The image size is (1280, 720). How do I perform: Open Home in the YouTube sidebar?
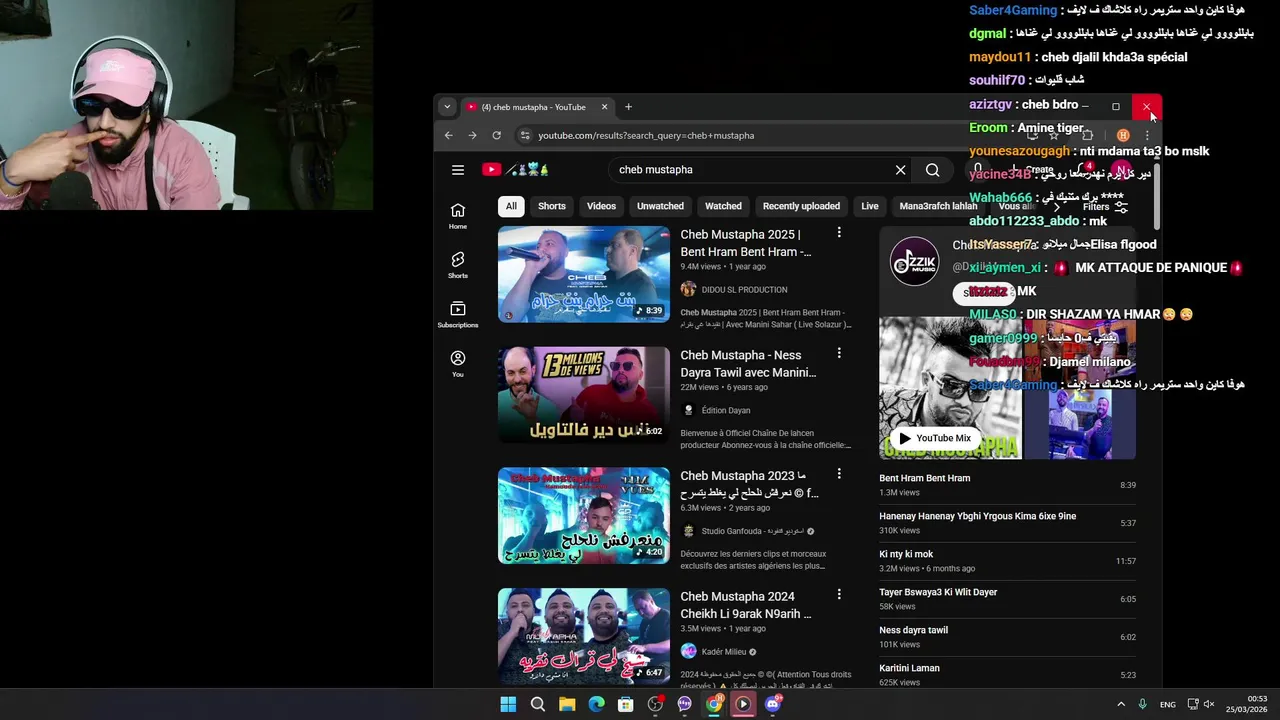click(x=458, y=215)
